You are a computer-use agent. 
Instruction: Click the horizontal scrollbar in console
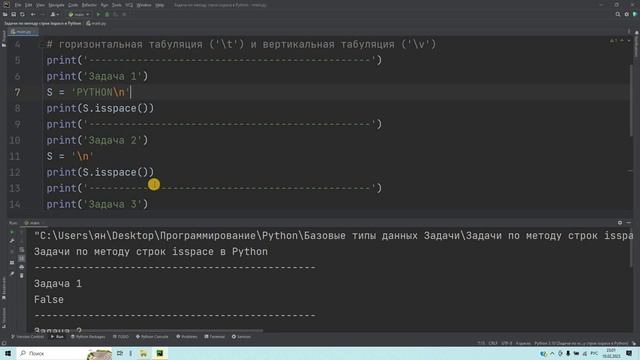pos(171,330)
